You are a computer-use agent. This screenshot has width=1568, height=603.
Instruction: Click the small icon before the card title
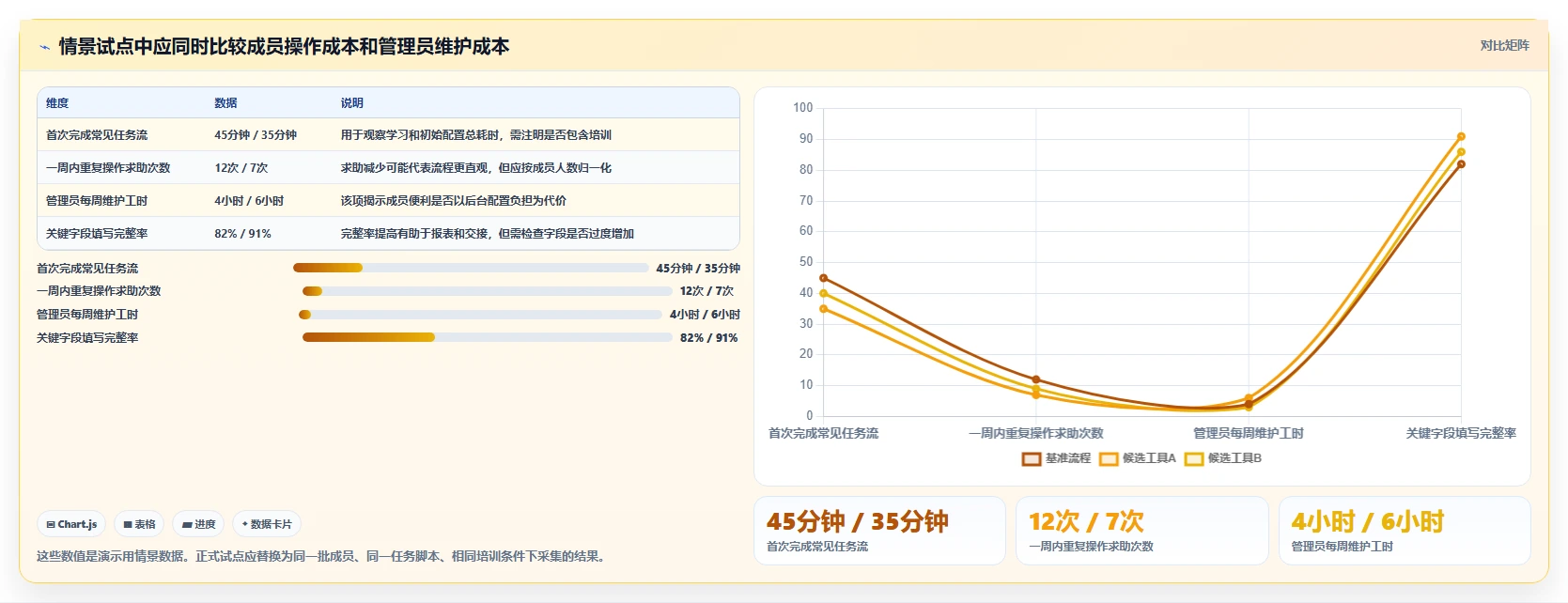click(44, 47)
